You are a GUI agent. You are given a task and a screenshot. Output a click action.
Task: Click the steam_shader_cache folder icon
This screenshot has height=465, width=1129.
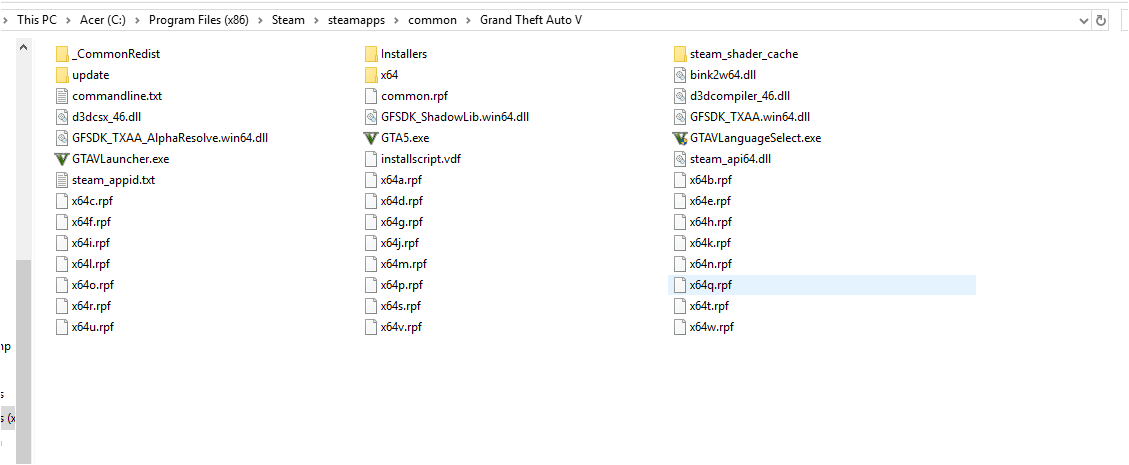pos(680,54)
